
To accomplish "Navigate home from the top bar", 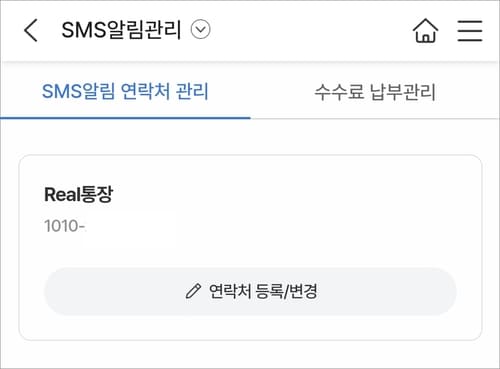I will pyautogui.click(x=425, y=30).
